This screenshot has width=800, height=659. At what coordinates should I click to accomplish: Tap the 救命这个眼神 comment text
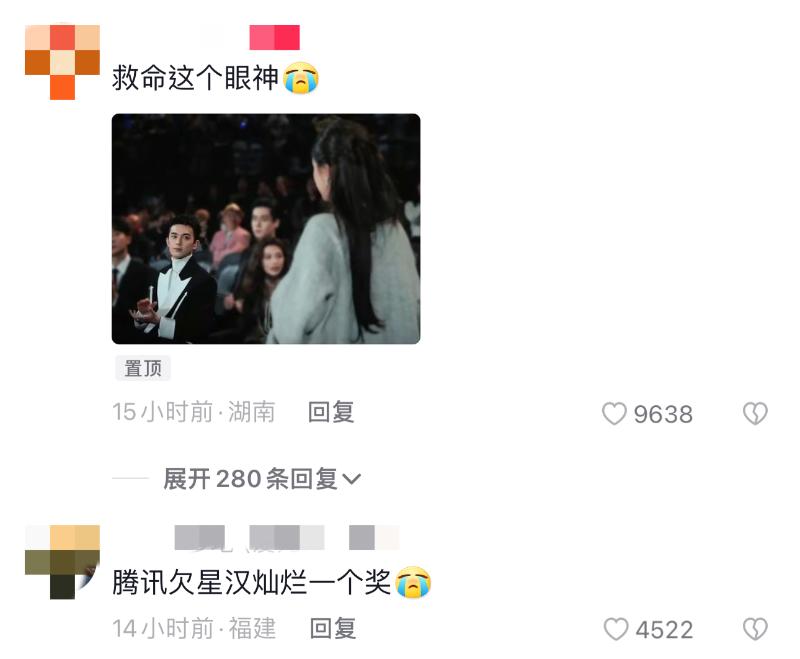tap(195, 78)
